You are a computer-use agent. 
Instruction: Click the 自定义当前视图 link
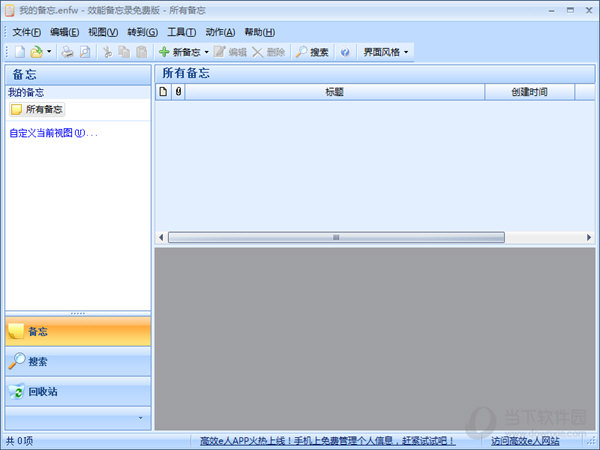[x=52, y=132]
